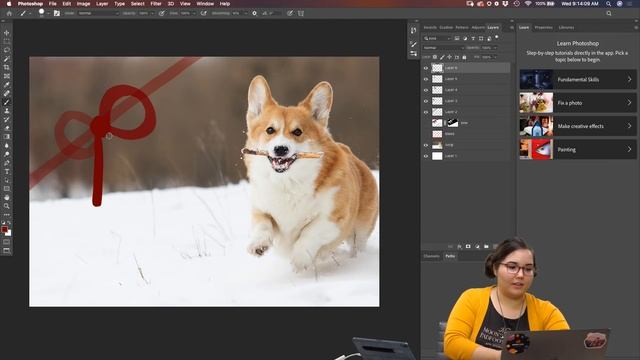Hide Layer 5 with its eye icon
The width and height of the screenshot is (640, 360).
tap(426, 79)
